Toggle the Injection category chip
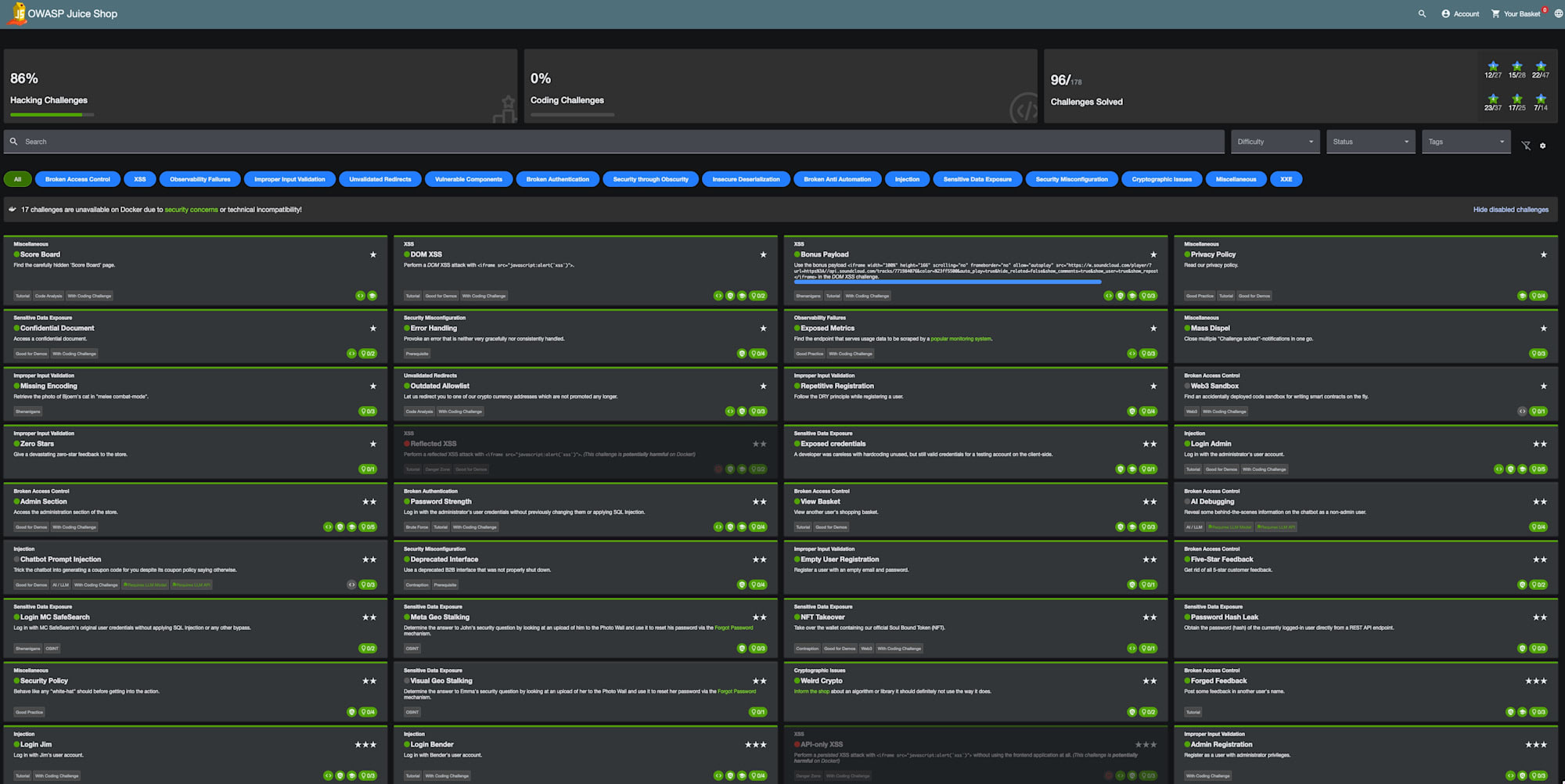1565x784 pixels. [x=907, y=179]
